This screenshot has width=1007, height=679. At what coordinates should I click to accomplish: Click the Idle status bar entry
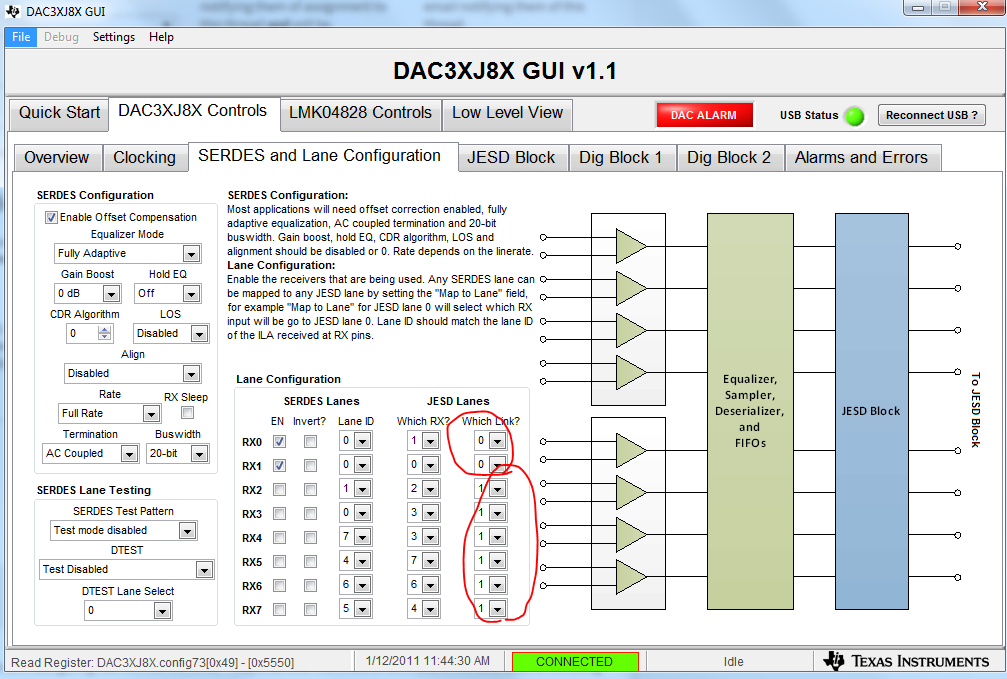tap(733, 662)
